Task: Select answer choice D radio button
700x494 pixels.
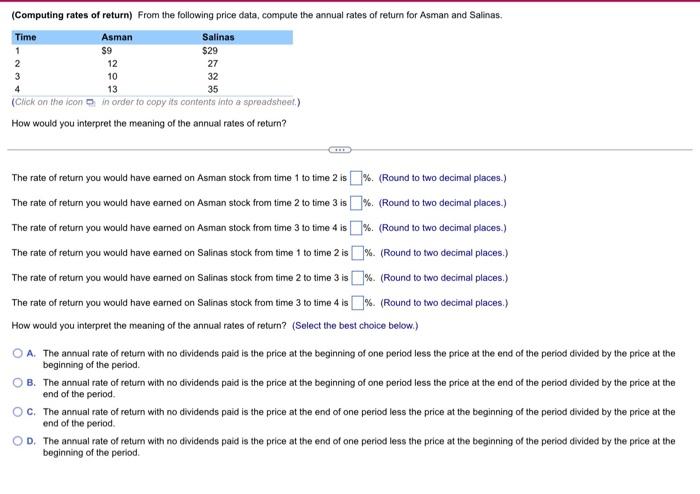Action: click(17, 441)
